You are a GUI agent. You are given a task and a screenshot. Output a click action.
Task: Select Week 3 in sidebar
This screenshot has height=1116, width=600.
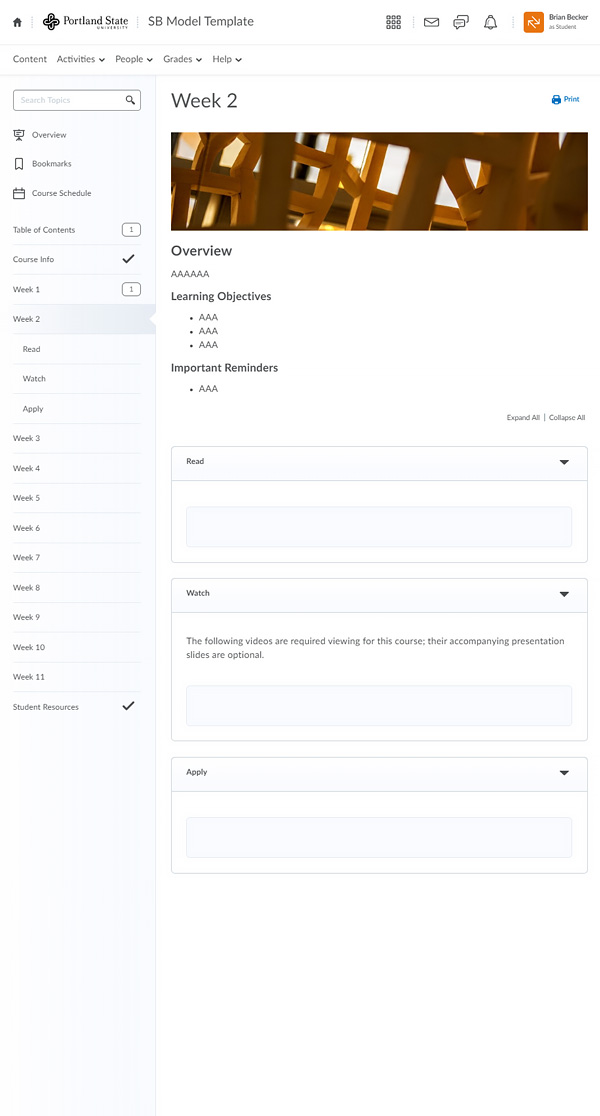pos(77,438)
